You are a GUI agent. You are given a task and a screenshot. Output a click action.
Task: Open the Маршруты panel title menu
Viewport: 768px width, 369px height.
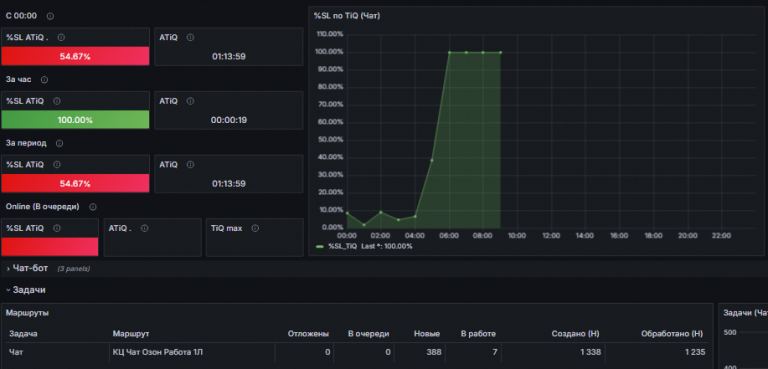coord(27,313)
